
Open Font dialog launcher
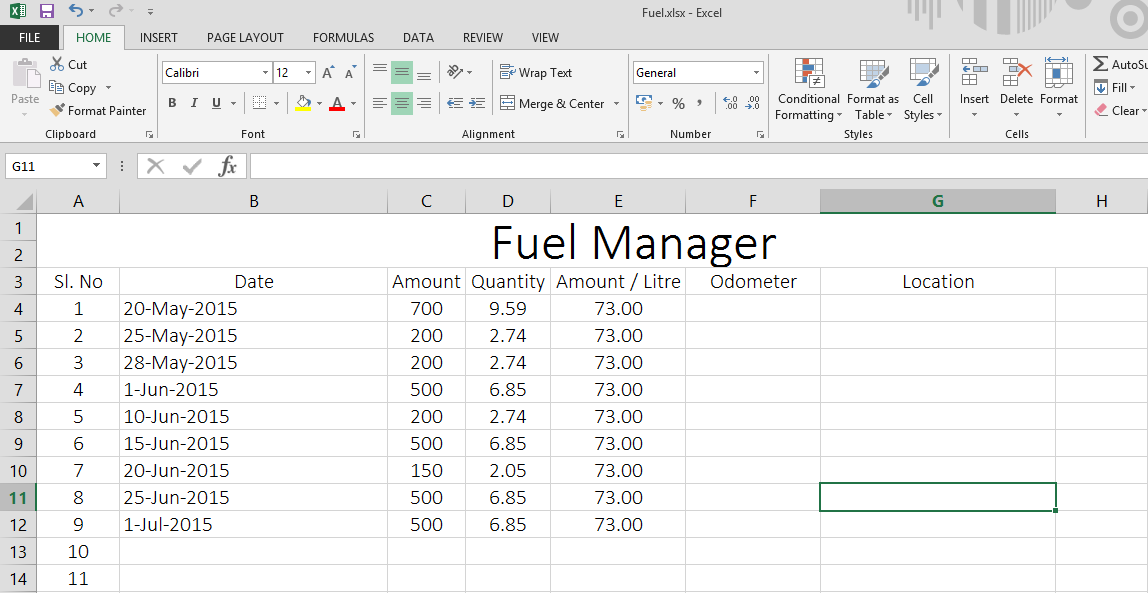[x=357, y=134]
